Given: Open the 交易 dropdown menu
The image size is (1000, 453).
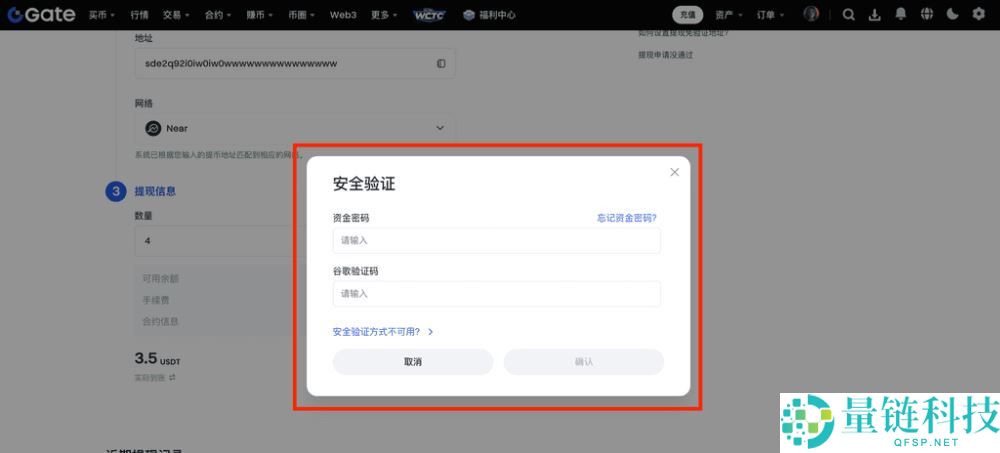Looking at the screenshot, I should pos(175,15).
